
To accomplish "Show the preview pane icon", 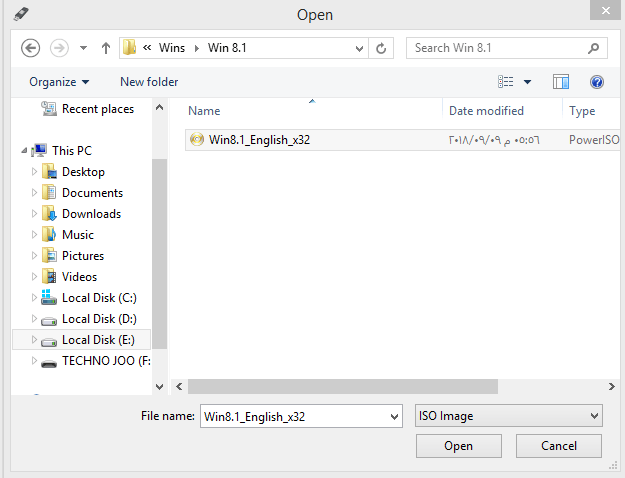I will [561, 82].
